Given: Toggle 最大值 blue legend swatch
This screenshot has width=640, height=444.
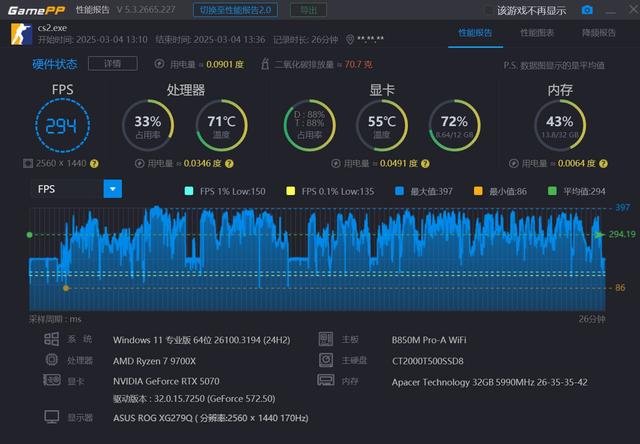Looking at the screenshot, I should click(x=400, y=191).
